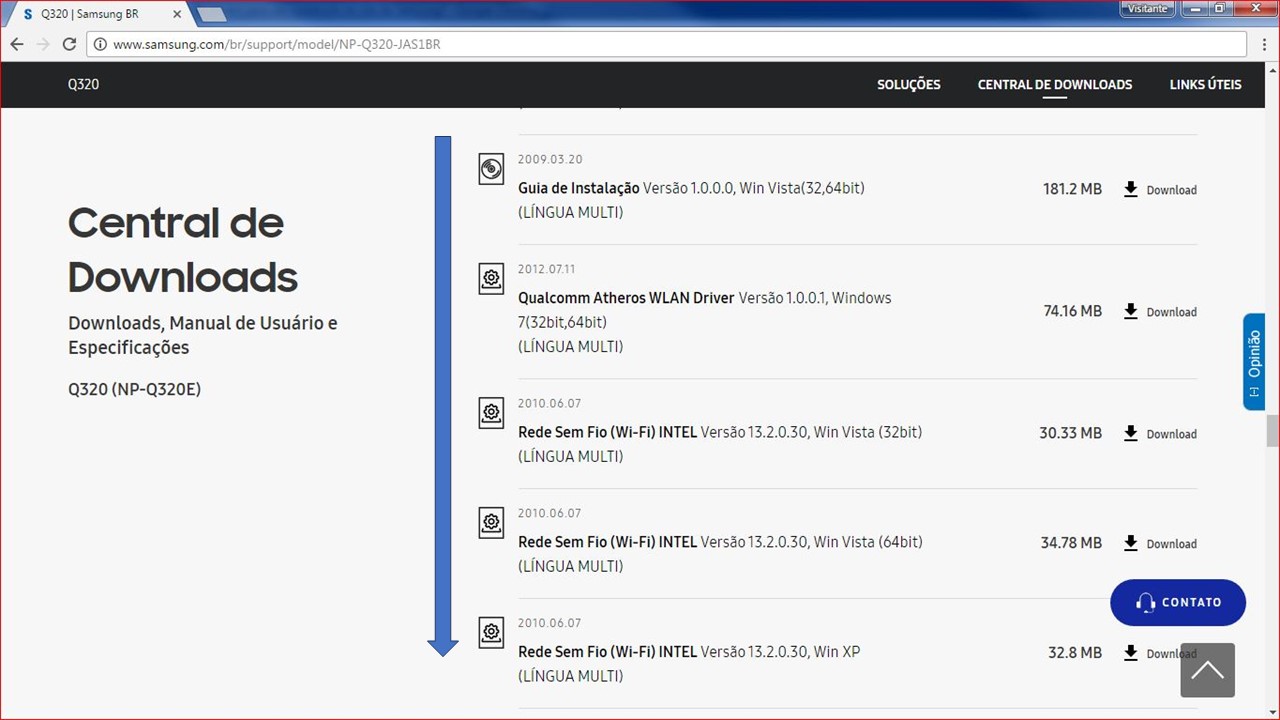Reload the Samsung support page
Viewport: 1280px width, 720px height.
(69, 44)
